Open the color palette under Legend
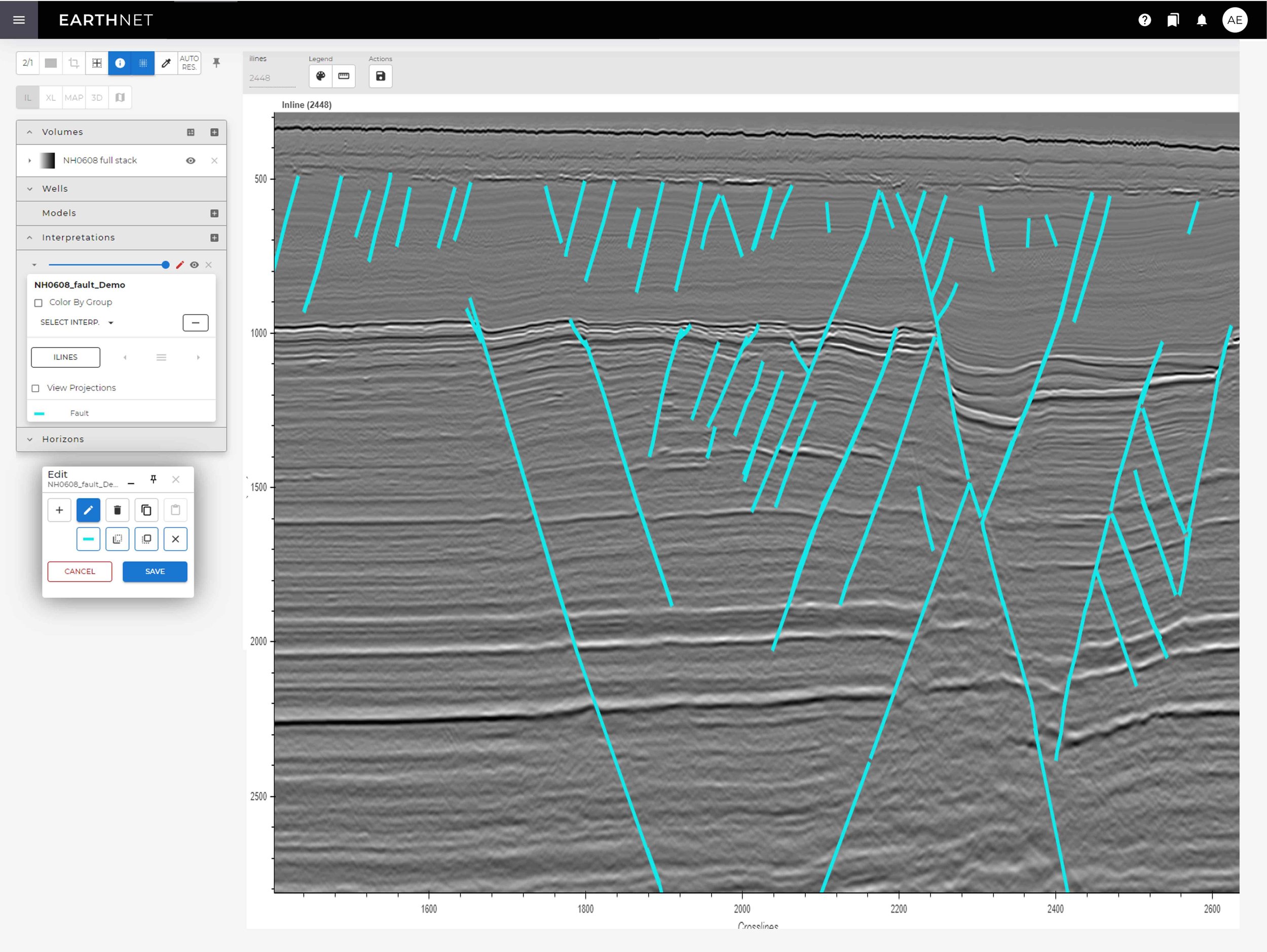 321,76
